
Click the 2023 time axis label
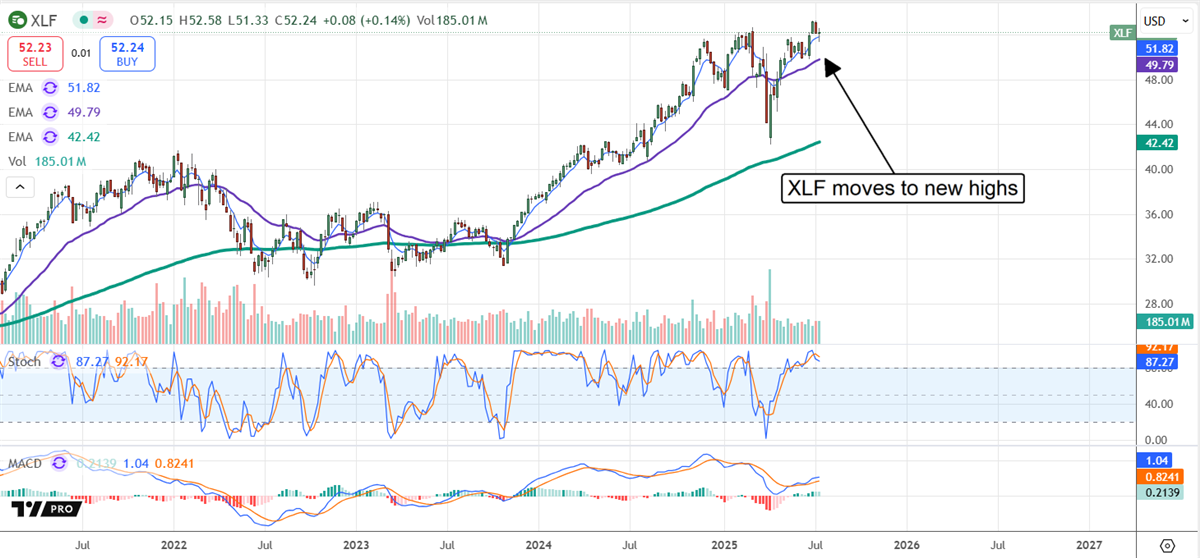click(355, 546)
